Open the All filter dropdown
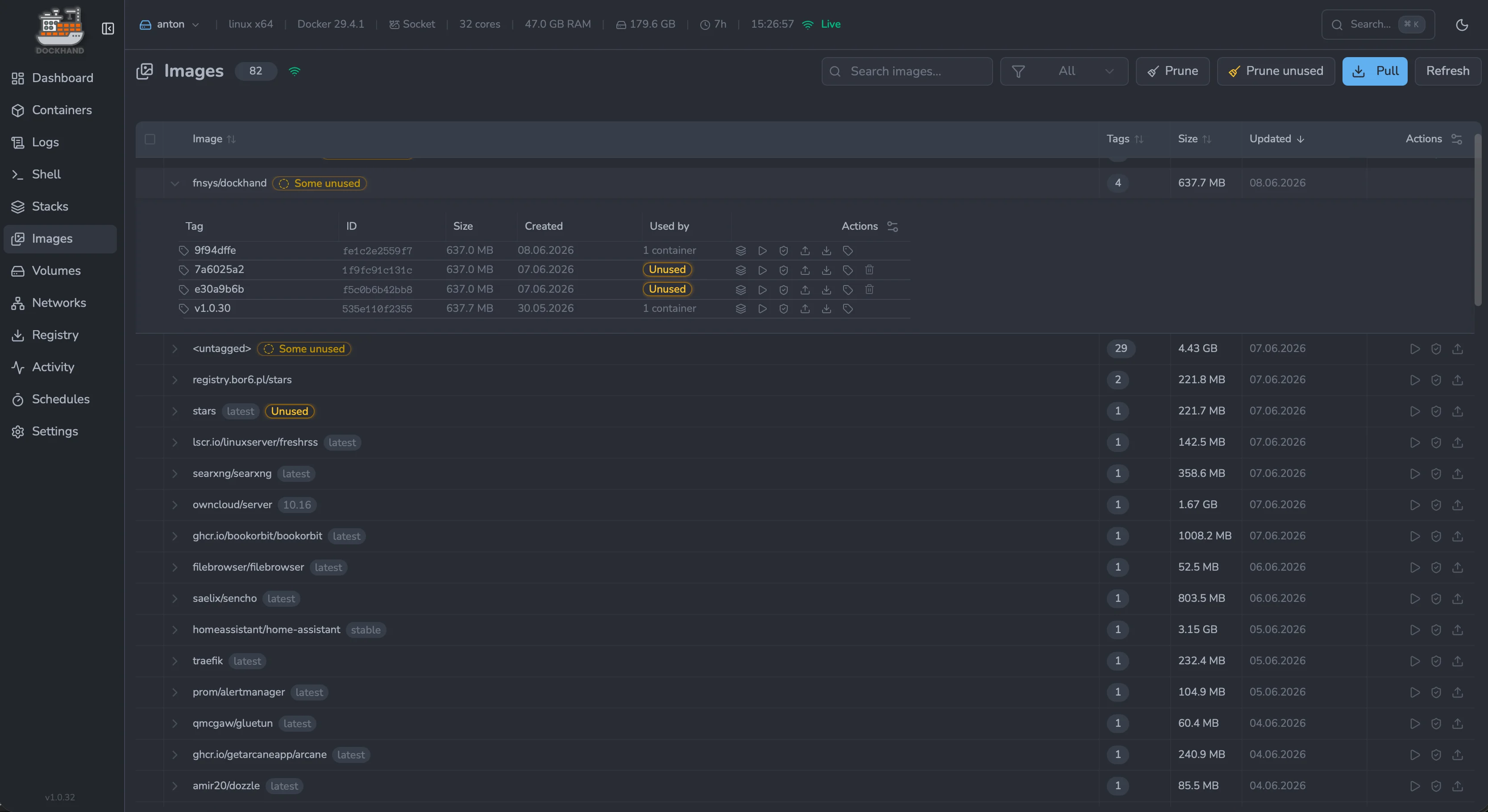 click(x=1064, y=71)
